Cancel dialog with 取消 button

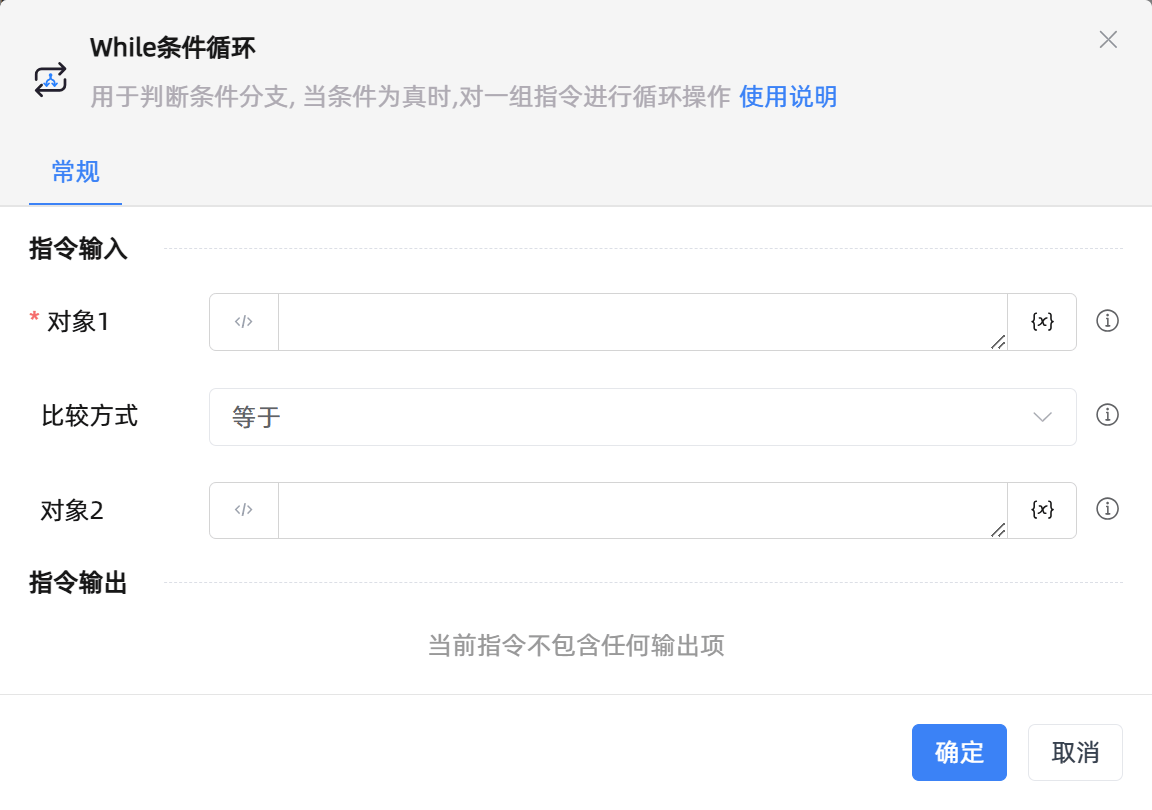pyautogui.click(x=1075, y=752)
